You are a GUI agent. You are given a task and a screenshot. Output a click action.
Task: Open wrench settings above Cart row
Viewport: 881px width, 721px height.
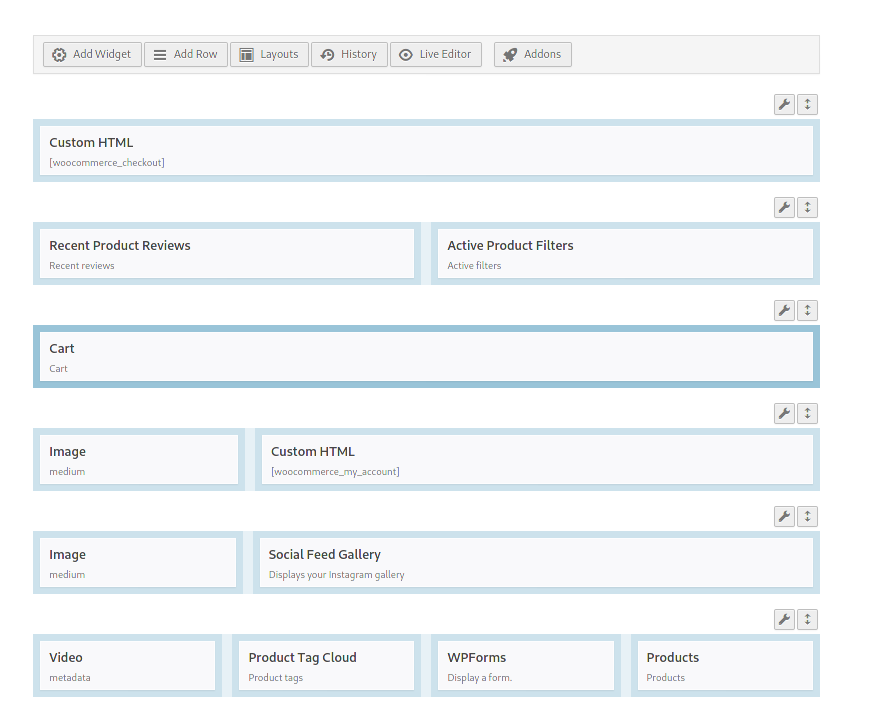tap(784, 311)
